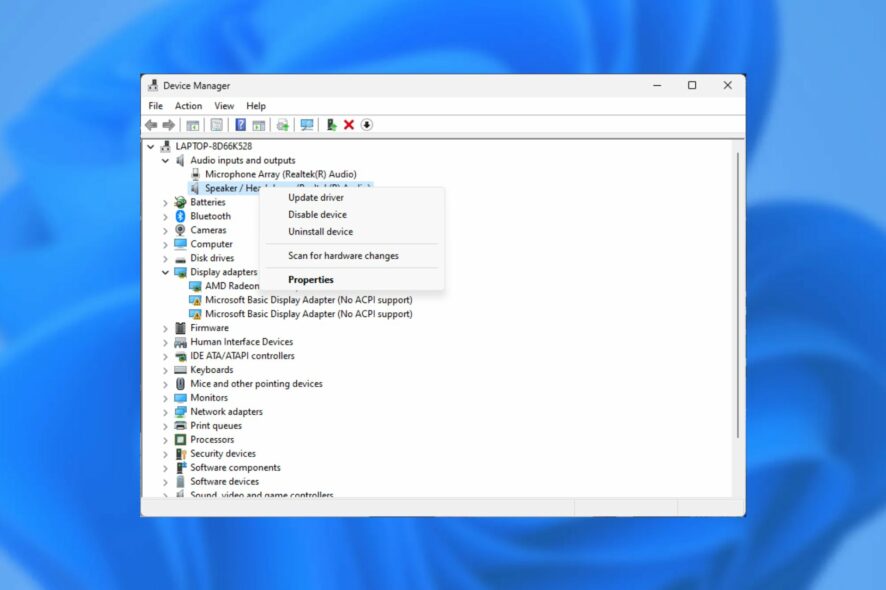Select the Computer category label
This screenshot has height=590, width=886.
pyautogui.click(x=211, y=244)
